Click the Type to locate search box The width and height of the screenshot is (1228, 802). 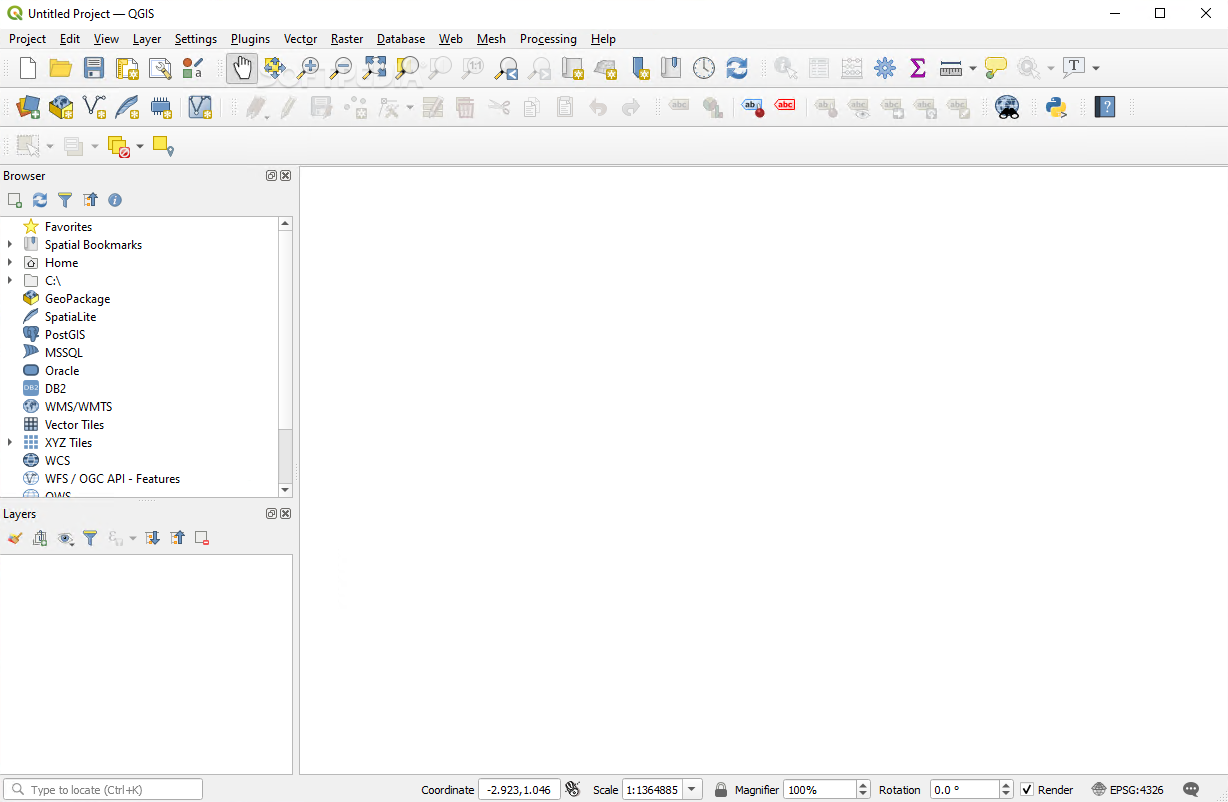click(x=103, y=789)
